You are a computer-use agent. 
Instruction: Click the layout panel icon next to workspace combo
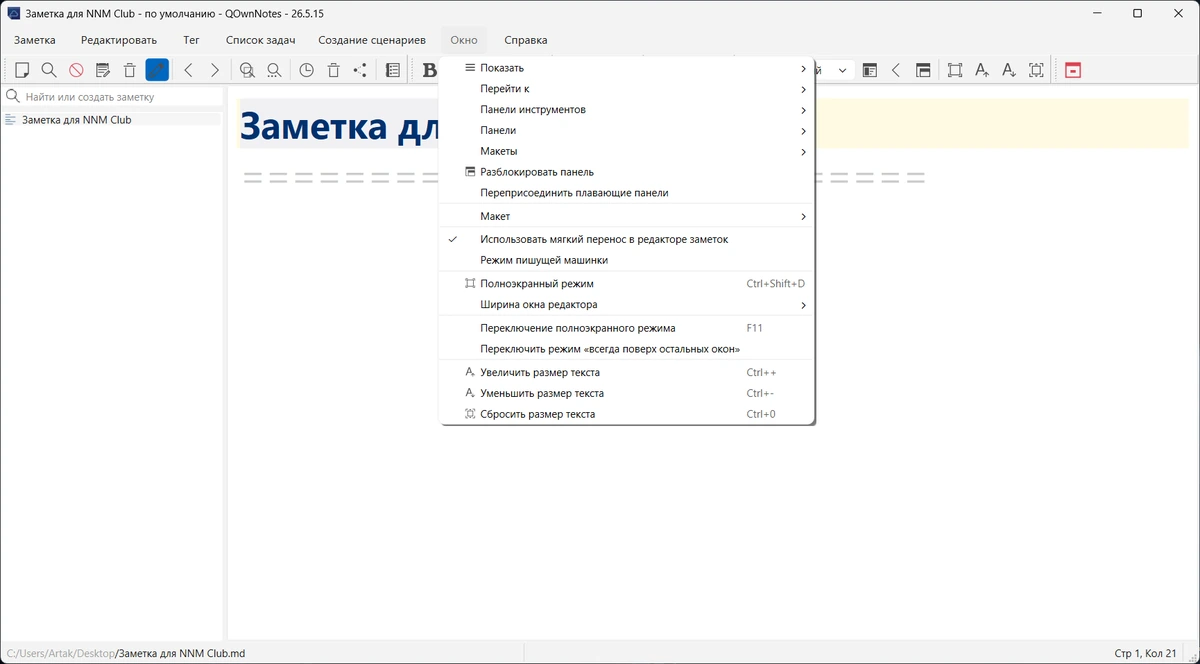point(870,70)
